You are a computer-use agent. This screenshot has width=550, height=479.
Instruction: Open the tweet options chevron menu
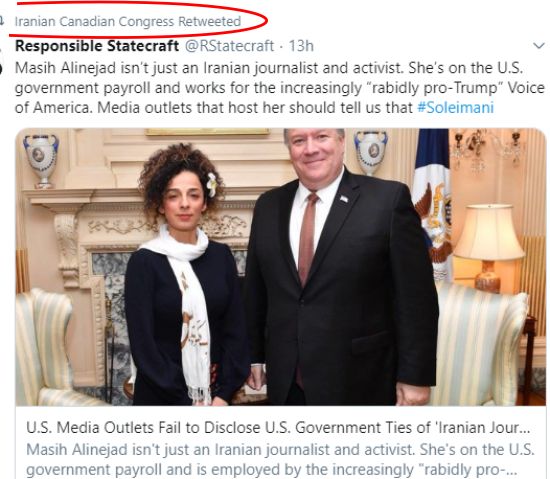pos(538,46)
